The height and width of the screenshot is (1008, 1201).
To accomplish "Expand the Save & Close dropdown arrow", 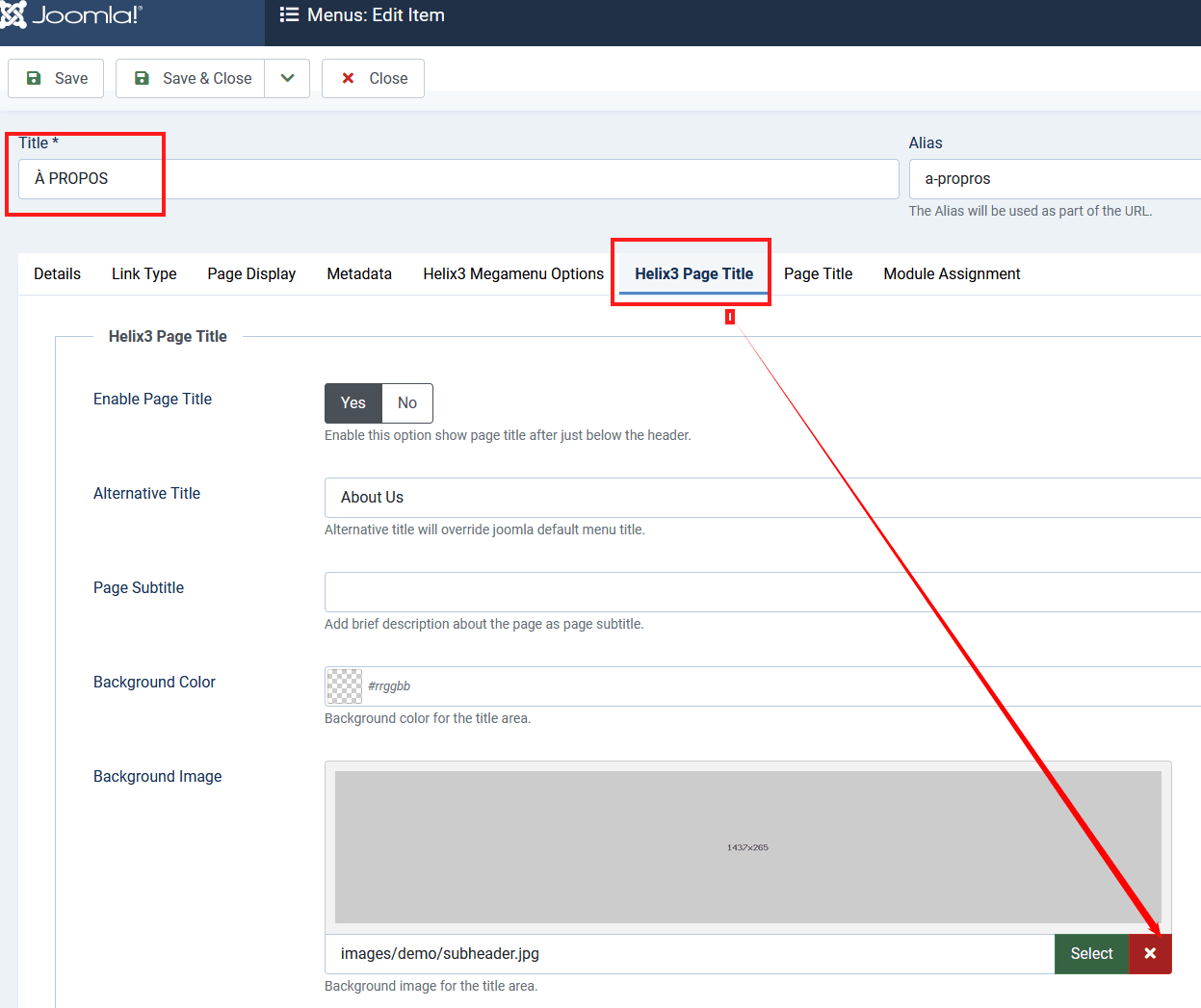I will 287,78.
